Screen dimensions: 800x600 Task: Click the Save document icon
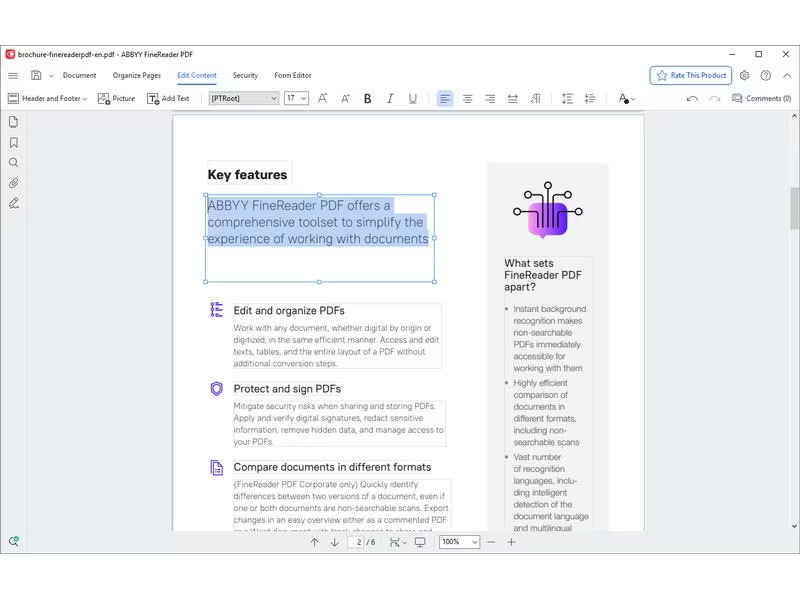[x=36, y=76]
